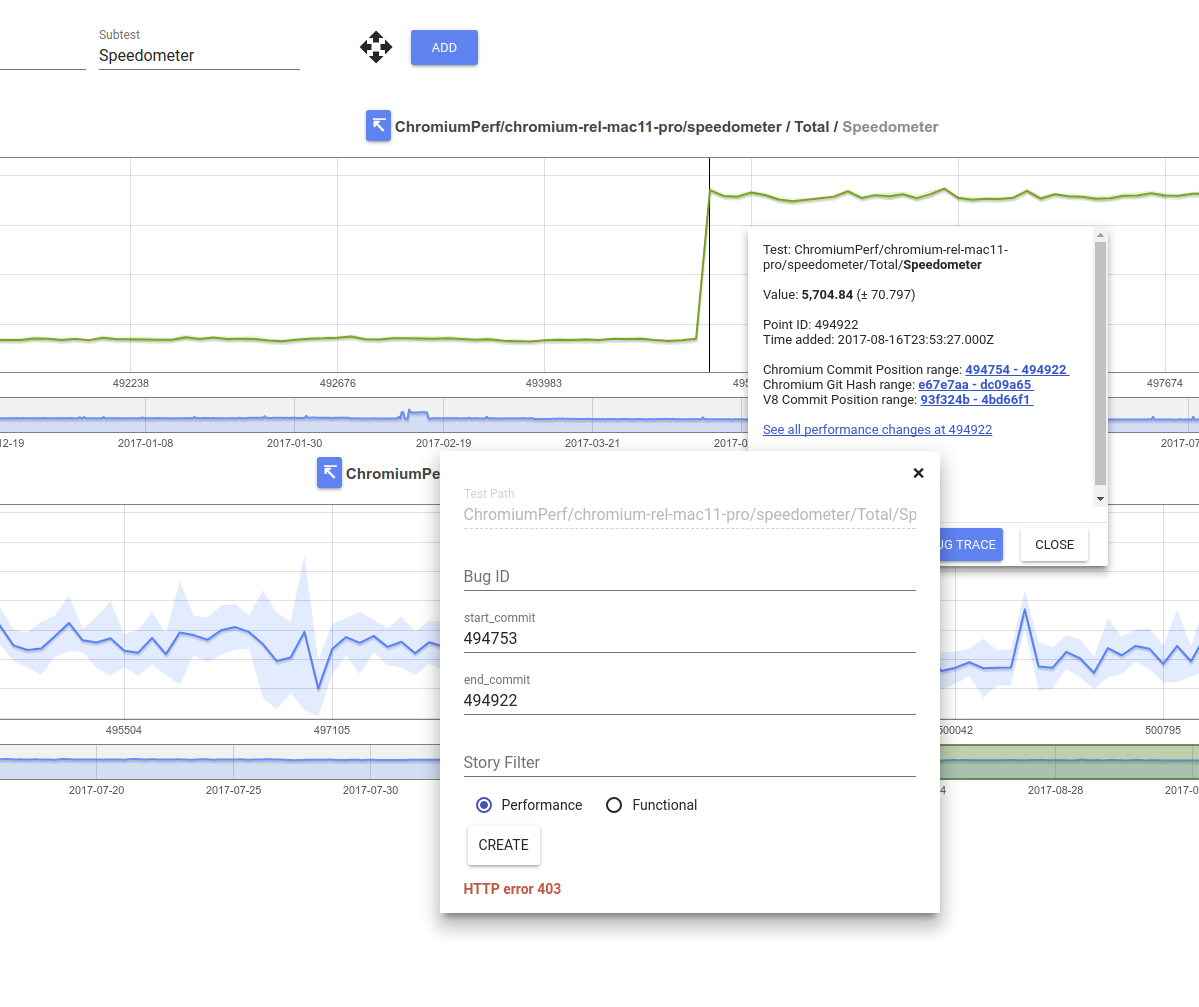Click the end_commit field 494922
This screenshot has width=1199, height=1007.
[690, 700]
